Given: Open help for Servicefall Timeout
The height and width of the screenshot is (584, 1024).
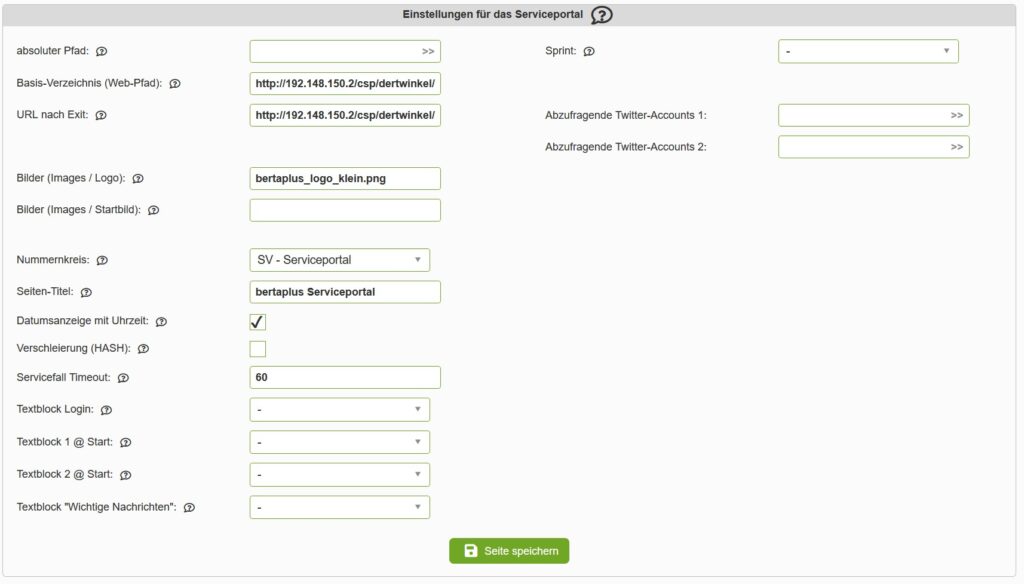Looking at the screenshot, I should pos(123,378).
